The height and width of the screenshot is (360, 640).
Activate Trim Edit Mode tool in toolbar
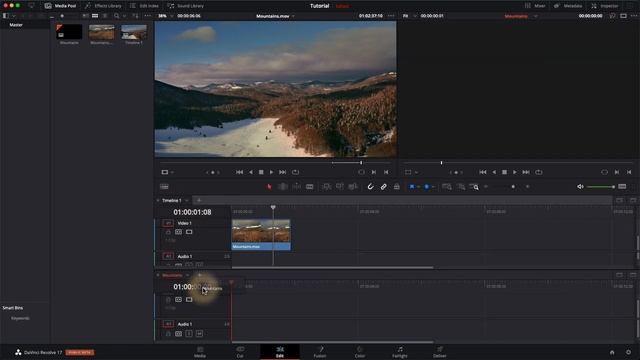[283, 187]
